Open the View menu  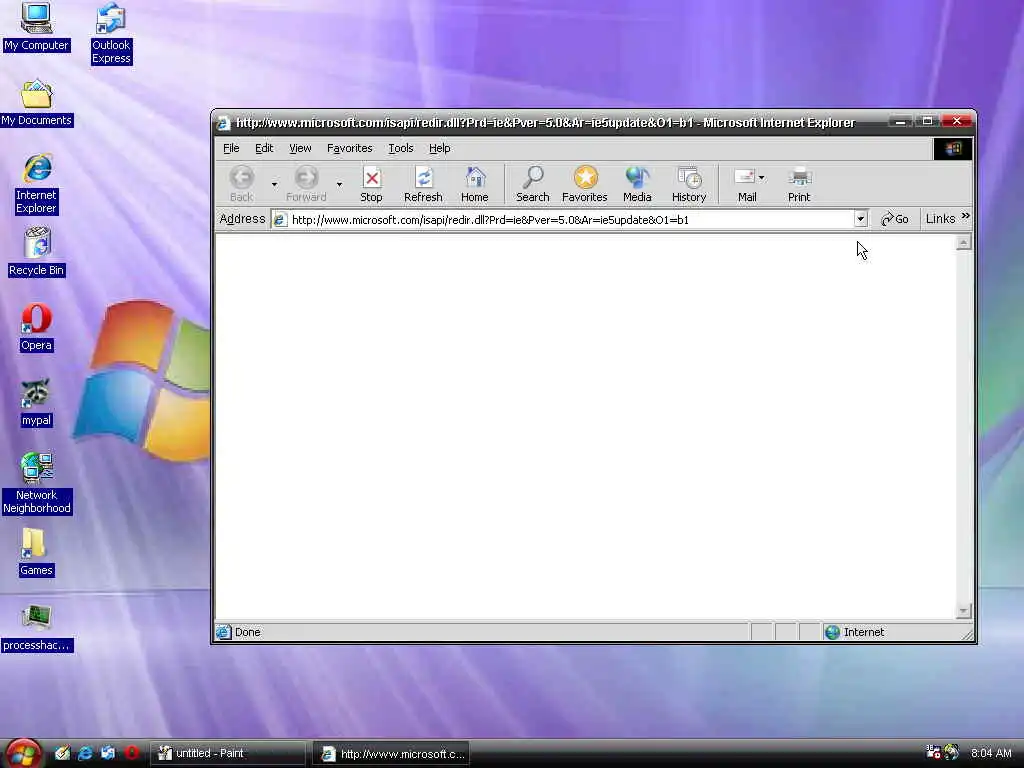tap(300, 148)
